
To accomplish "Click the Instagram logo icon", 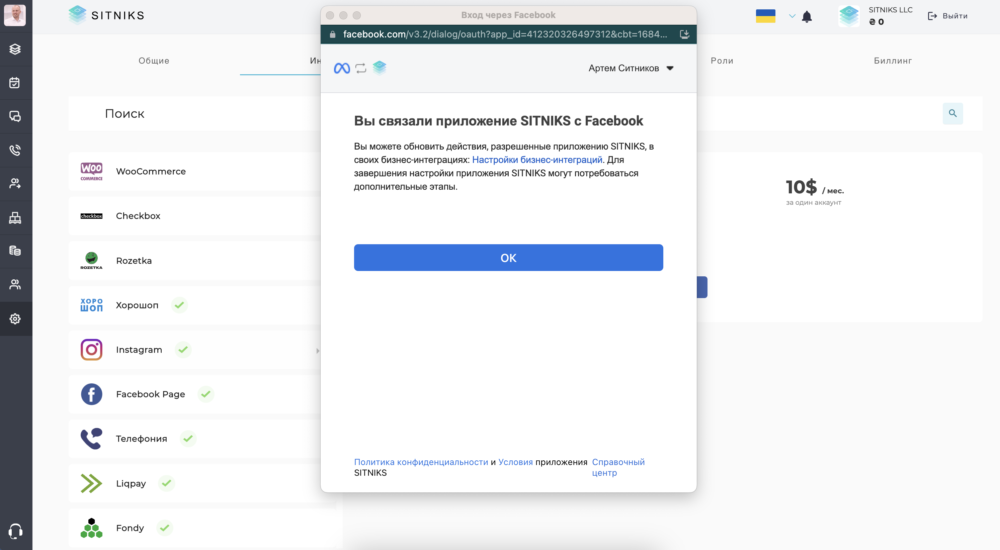I will 91,350.
